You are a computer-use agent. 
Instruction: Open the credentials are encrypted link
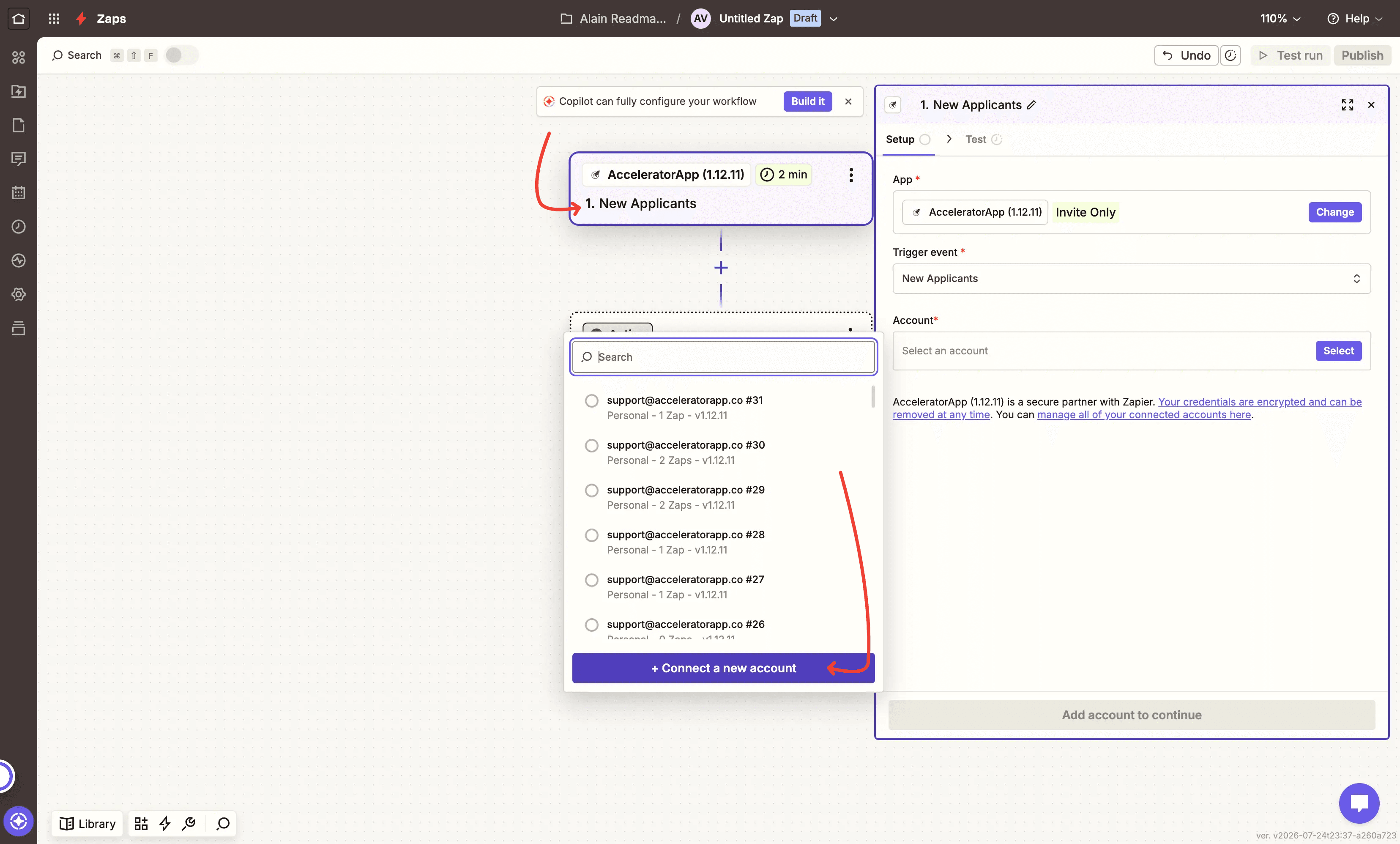pos(1260,402)
